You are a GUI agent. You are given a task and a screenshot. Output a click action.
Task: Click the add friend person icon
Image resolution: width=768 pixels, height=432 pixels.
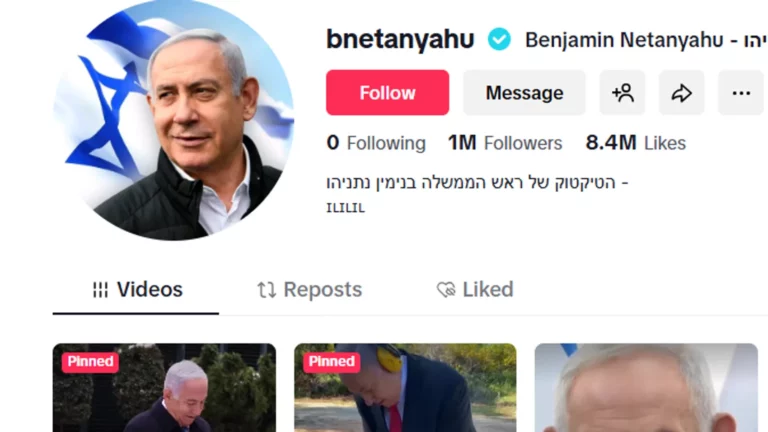coord(623,93)
